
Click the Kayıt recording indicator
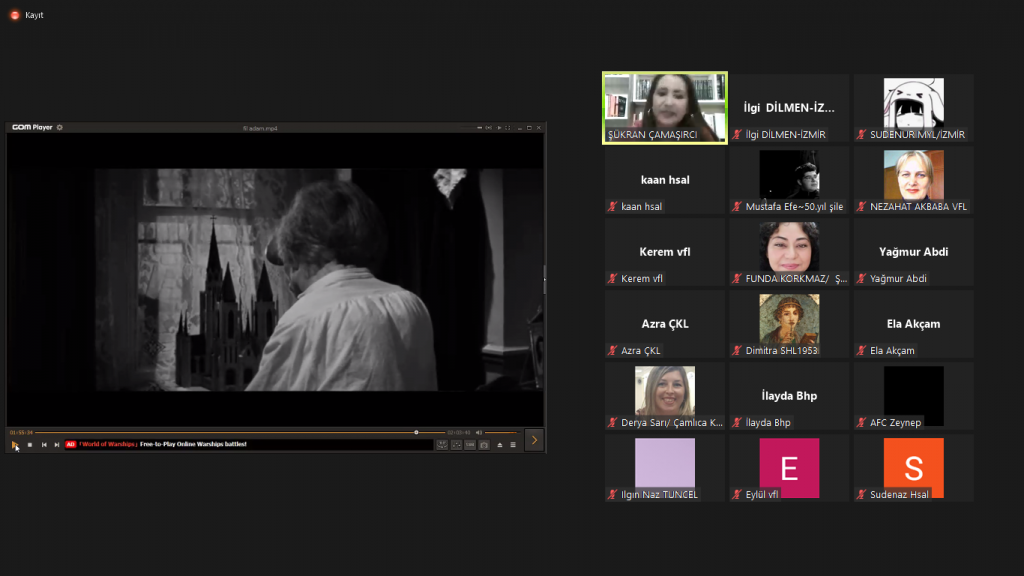pos(22,15)
